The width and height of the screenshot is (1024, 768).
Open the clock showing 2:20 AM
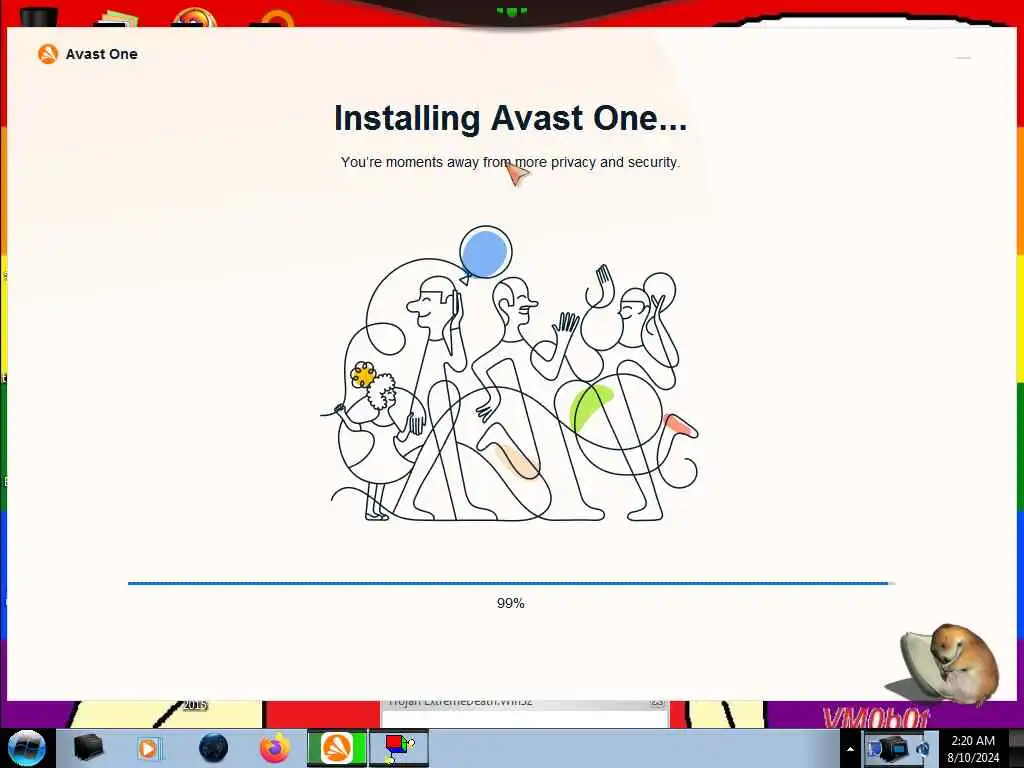point(972,748)
